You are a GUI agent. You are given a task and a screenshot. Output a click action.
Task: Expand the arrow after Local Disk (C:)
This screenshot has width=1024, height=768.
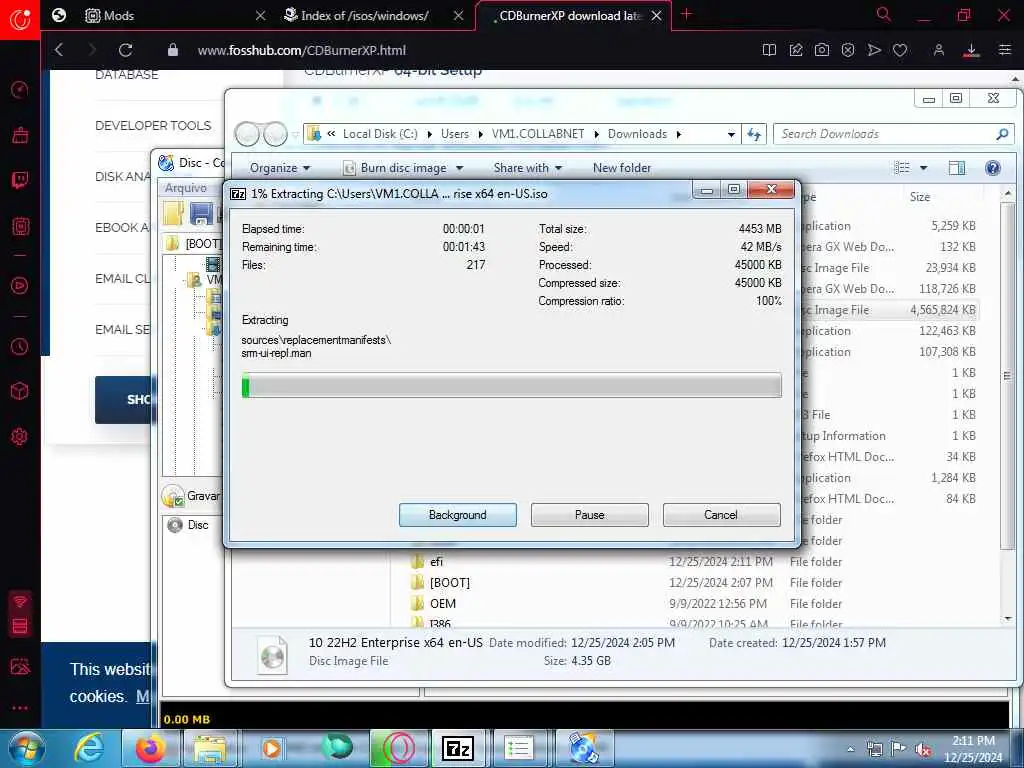(x=430, y=134)
